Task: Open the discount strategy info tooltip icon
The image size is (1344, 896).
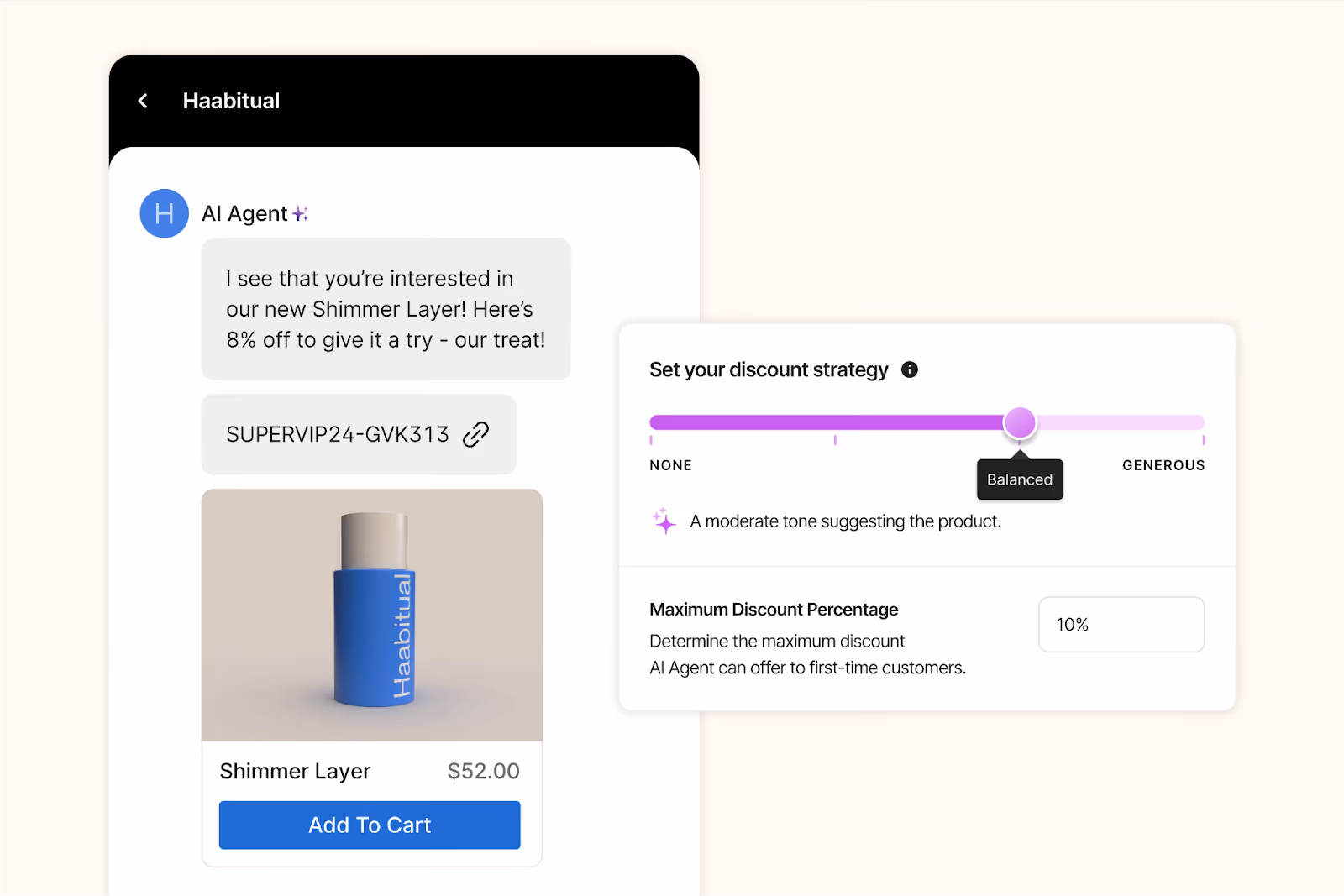Action: point(909,369)
